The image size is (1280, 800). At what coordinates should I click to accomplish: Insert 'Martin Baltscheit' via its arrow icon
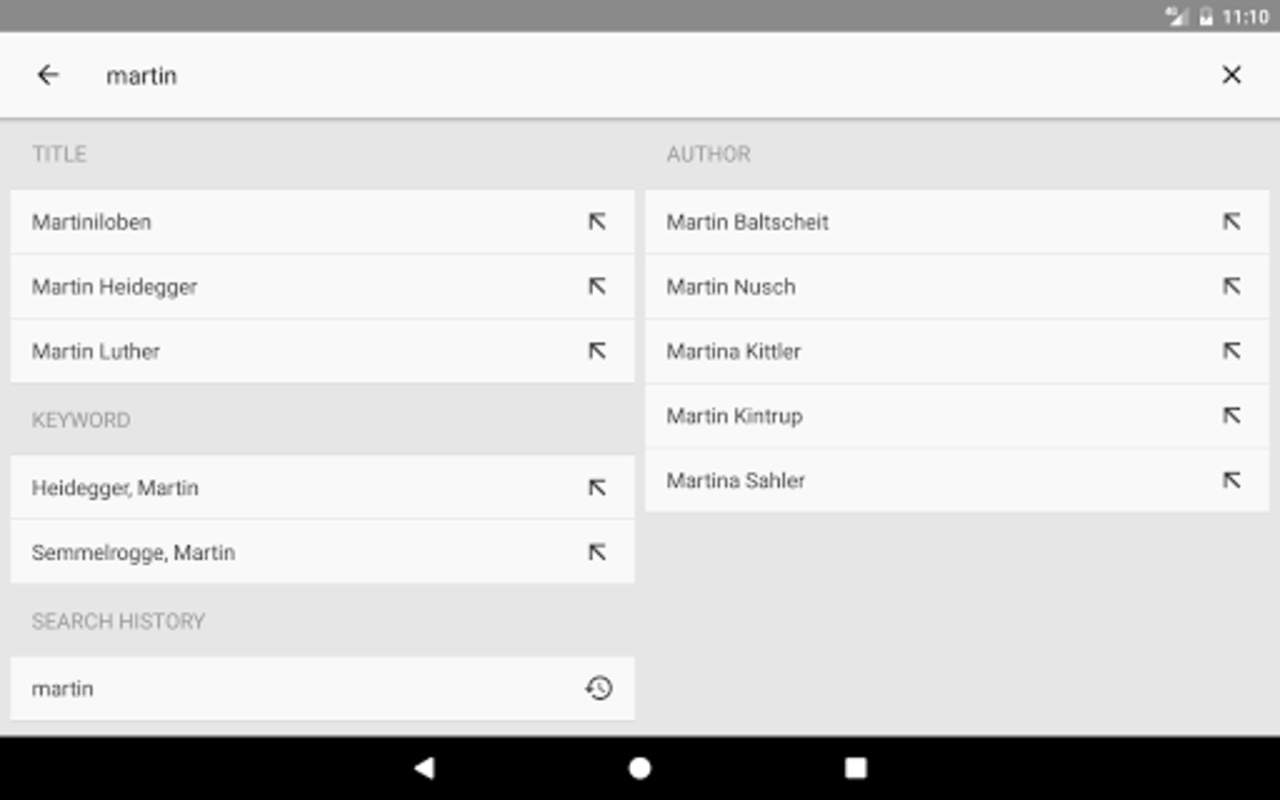click(1232, 222)
